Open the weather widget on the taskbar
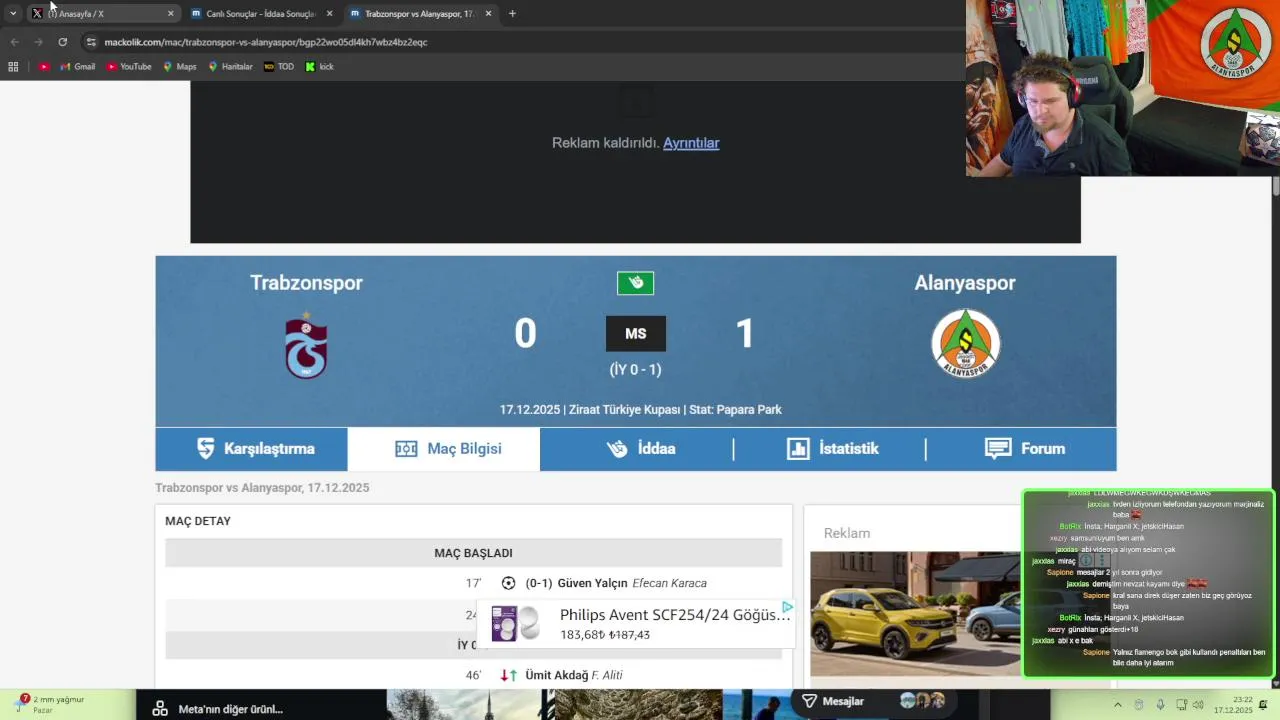This screenshot has height=720, width=1280. coord(52,704)
